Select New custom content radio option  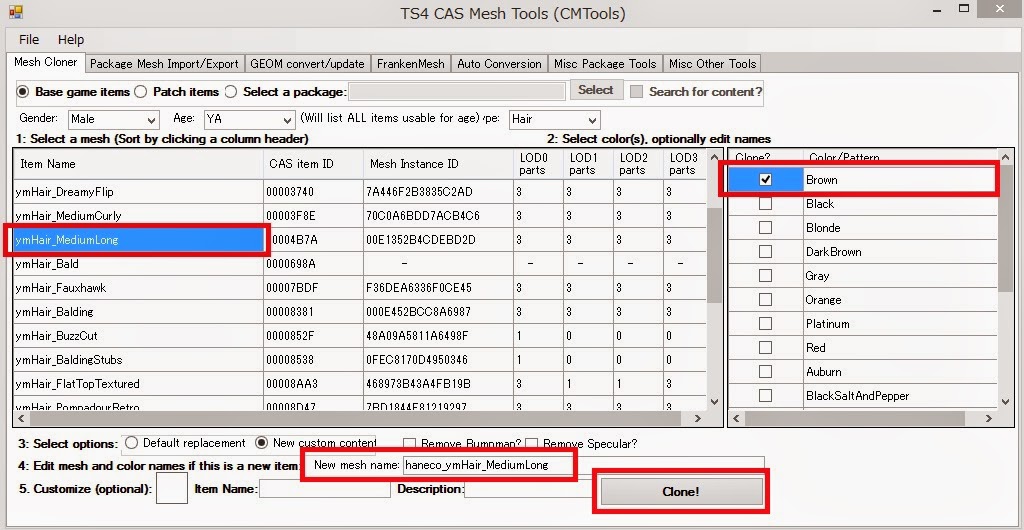(x=262, y=443)
